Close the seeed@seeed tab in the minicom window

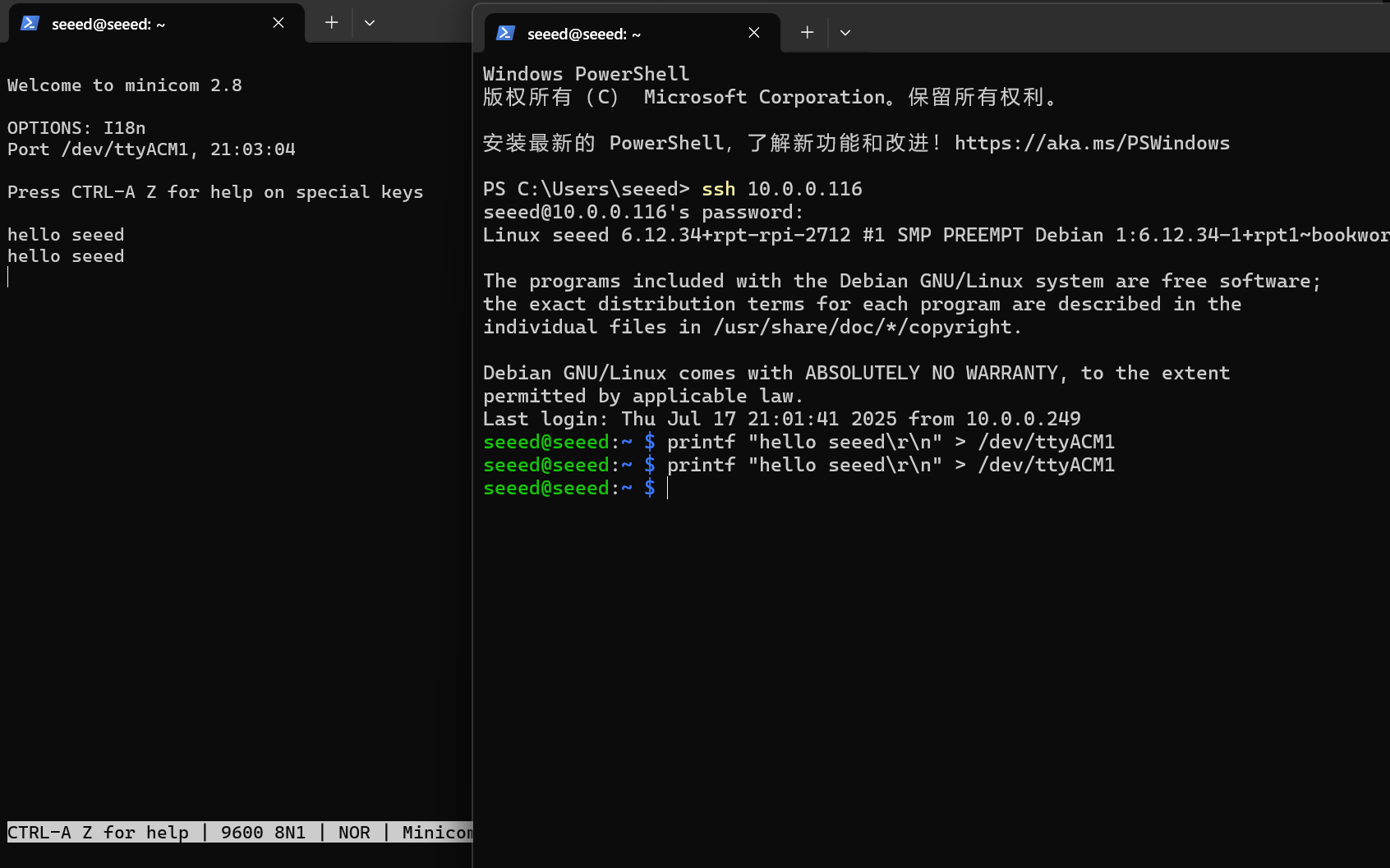(x=278, y=23)
